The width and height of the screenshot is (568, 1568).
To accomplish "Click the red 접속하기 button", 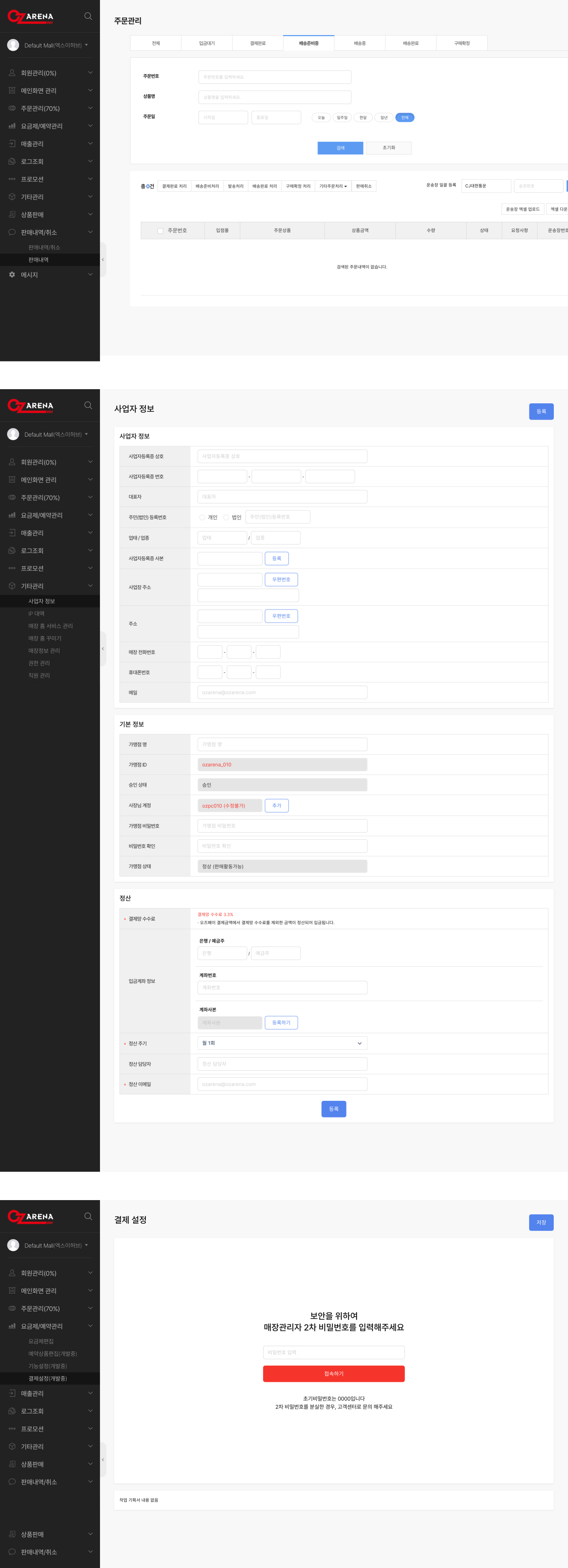I will 334,1374.
